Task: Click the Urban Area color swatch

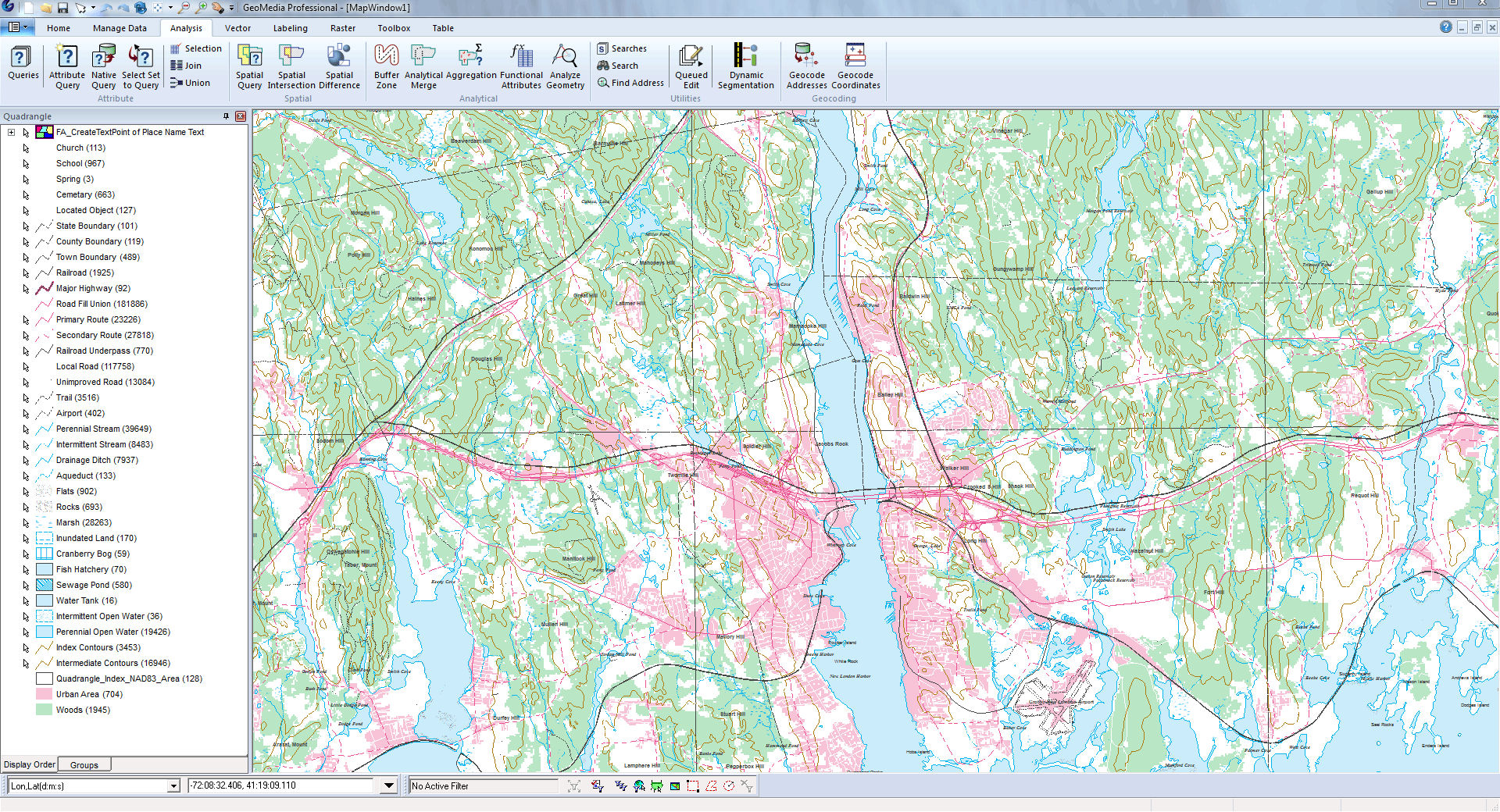Action: (44, 694)
